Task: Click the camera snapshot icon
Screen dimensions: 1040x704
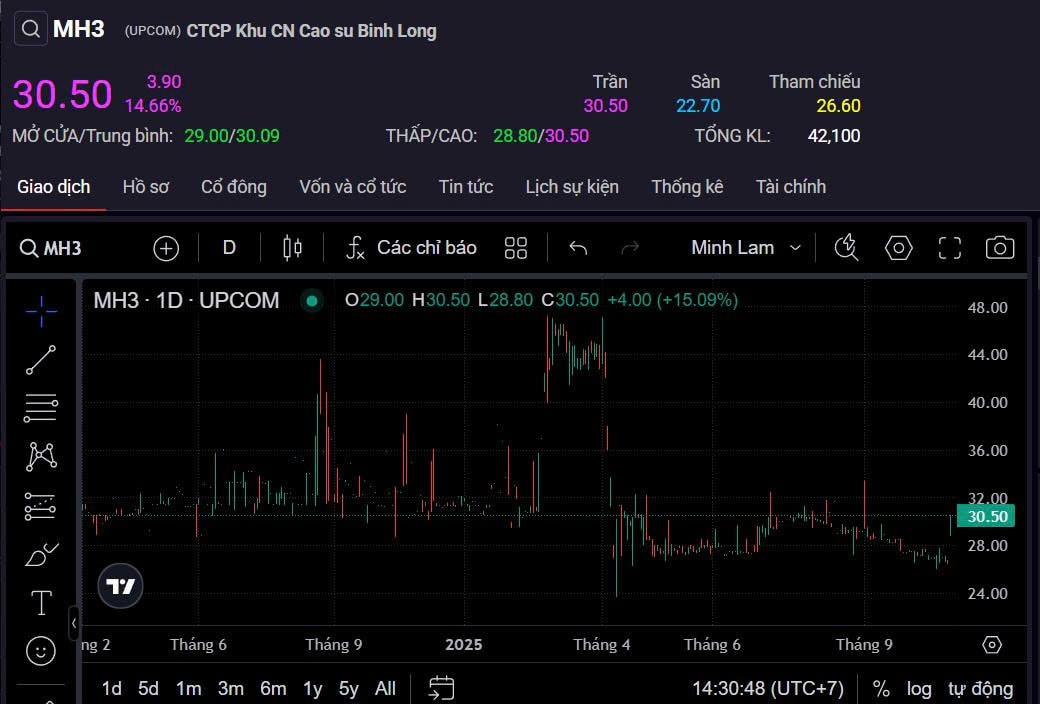Action: point(999,248)
